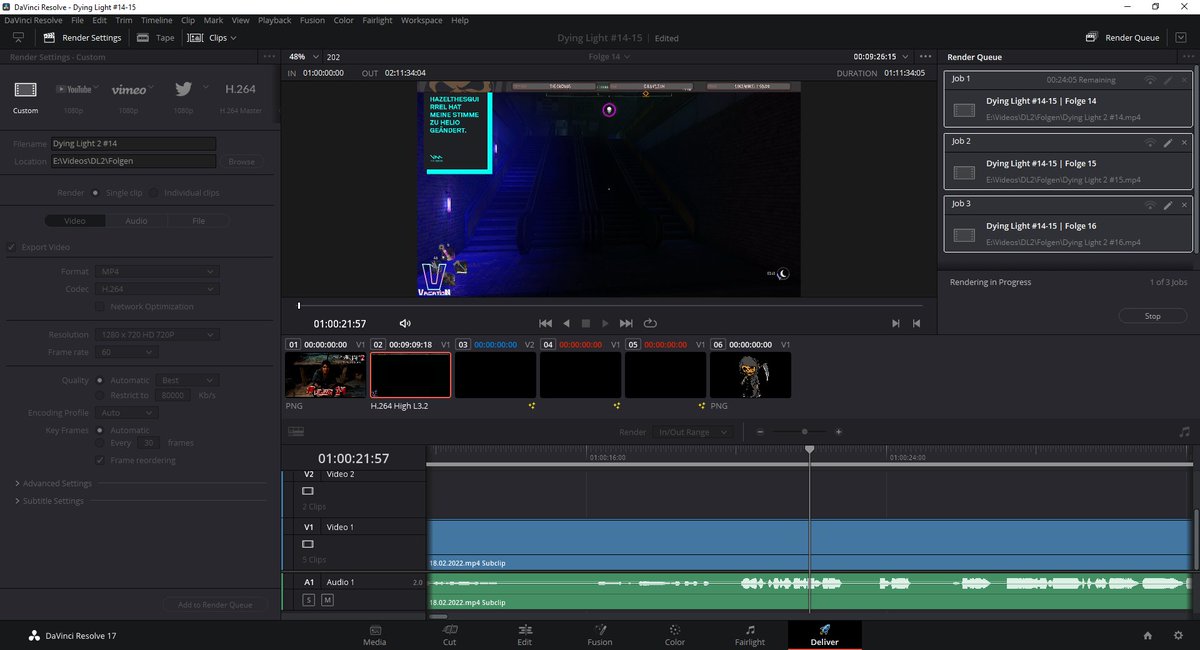Mute the Audio 1 track

(327, 599)
